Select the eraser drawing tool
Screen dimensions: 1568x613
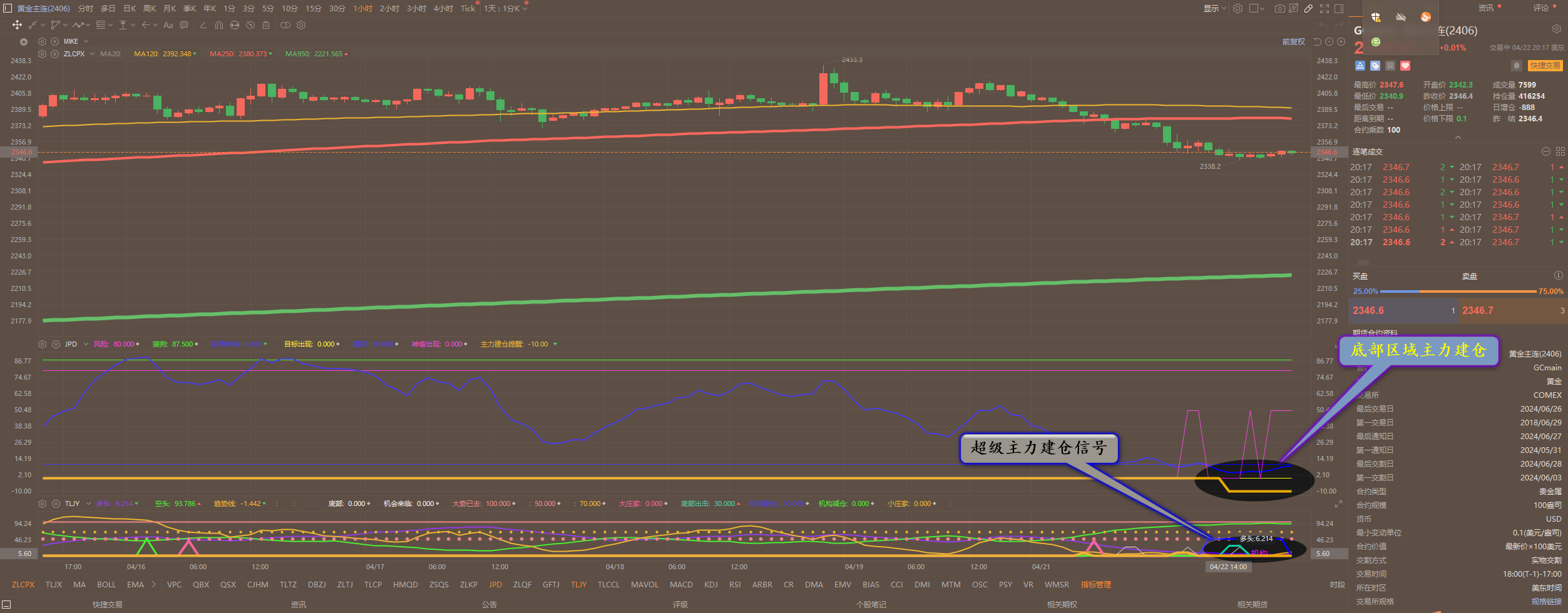coord(203,25)
